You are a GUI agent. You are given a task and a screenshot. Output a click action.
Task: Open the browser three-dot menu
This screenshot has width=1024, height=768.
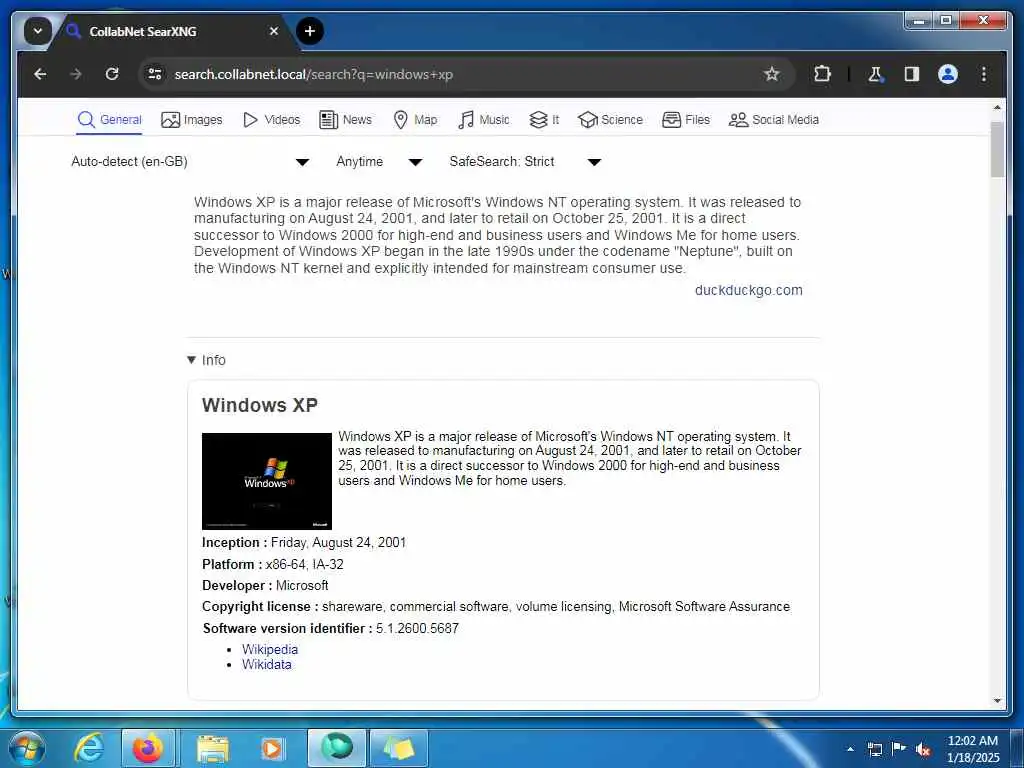tap(984, 74)
